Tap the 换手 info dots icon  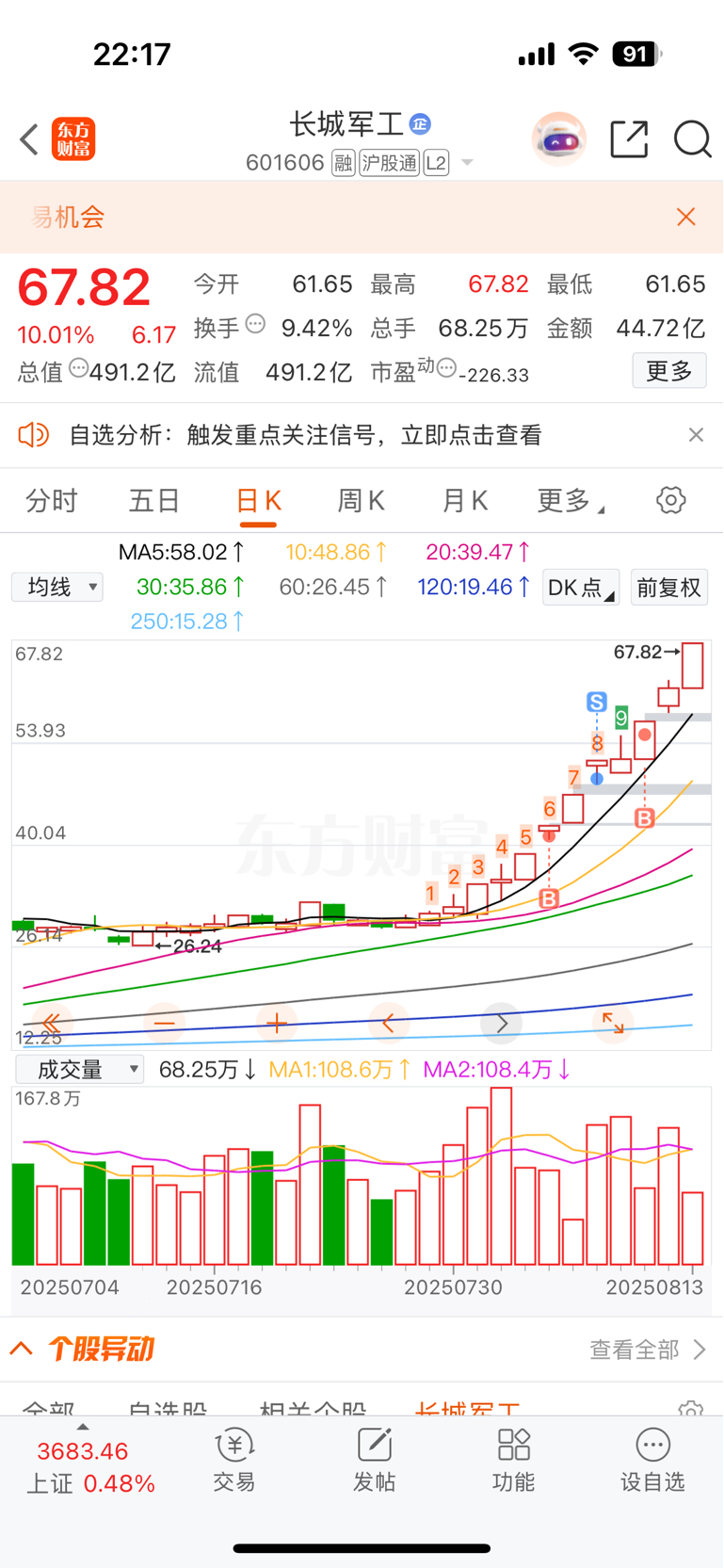255,324
